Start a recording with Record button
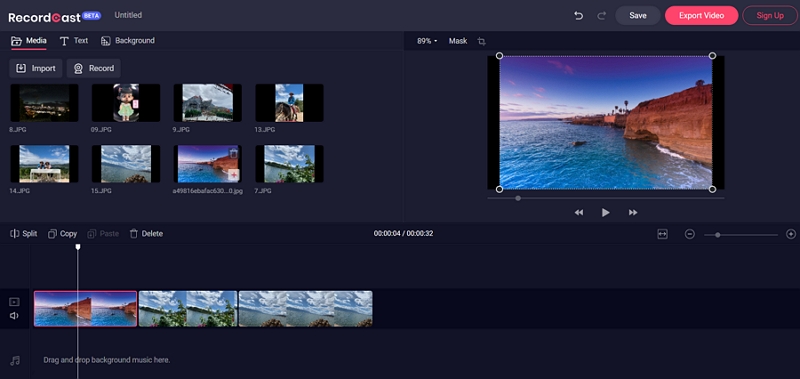The height and width of the screenshot is (379, 800). 94,68
